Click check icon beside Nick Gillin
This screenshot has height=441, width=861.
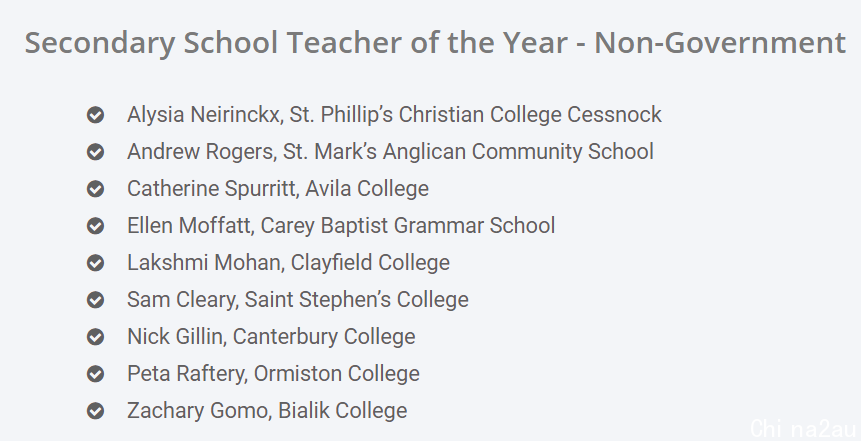point(96,337)
